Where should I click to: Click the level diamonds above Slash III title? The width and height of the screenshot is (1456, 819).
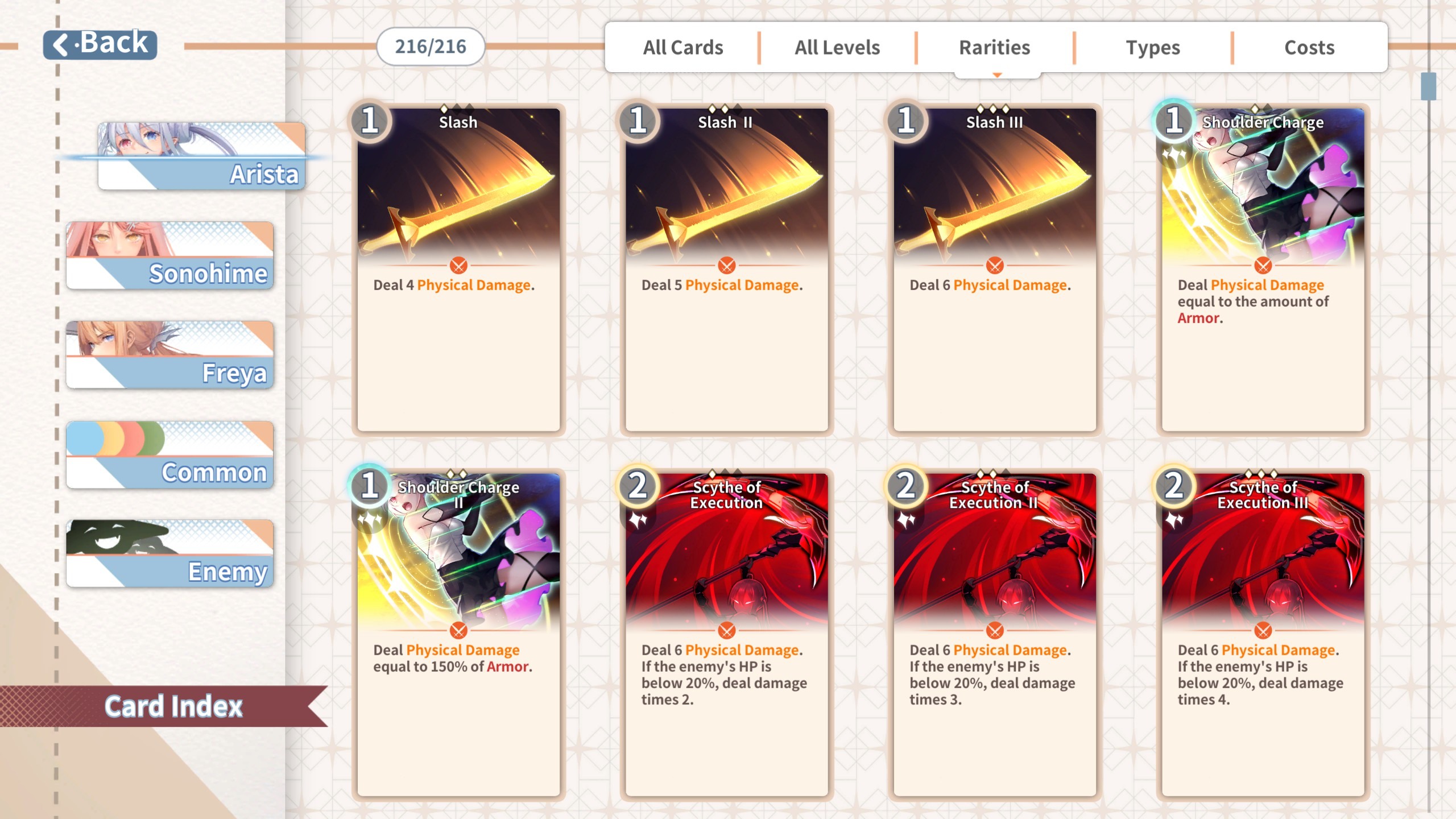click(993, 108)
